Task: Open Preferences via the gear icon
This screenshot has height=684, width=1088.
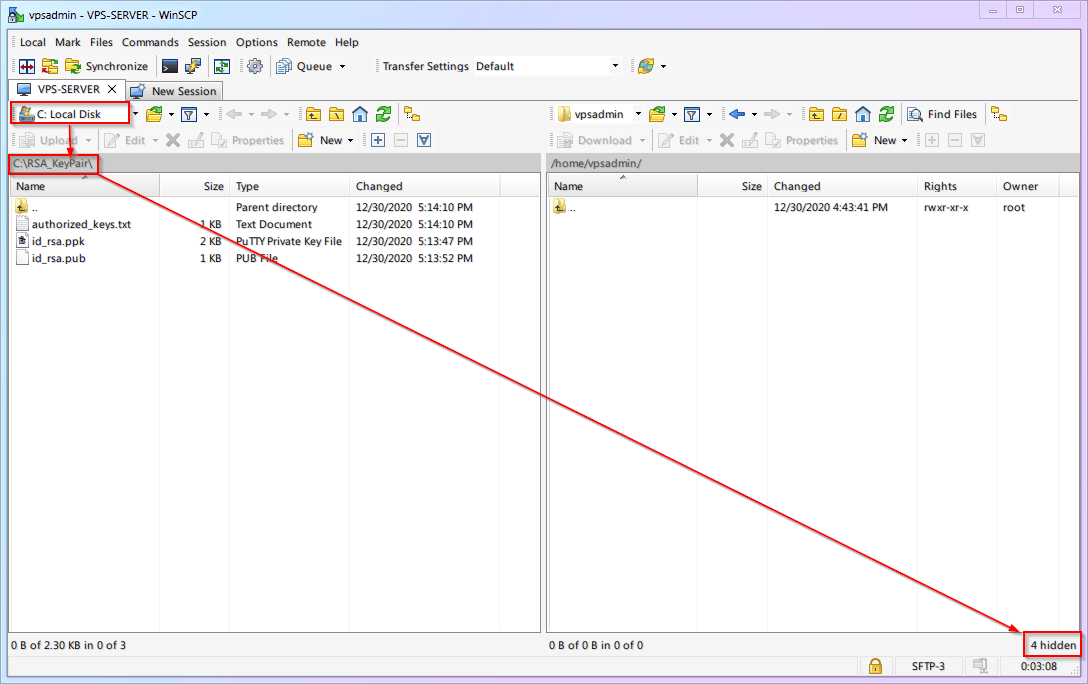Action: [x=255, y=66]
